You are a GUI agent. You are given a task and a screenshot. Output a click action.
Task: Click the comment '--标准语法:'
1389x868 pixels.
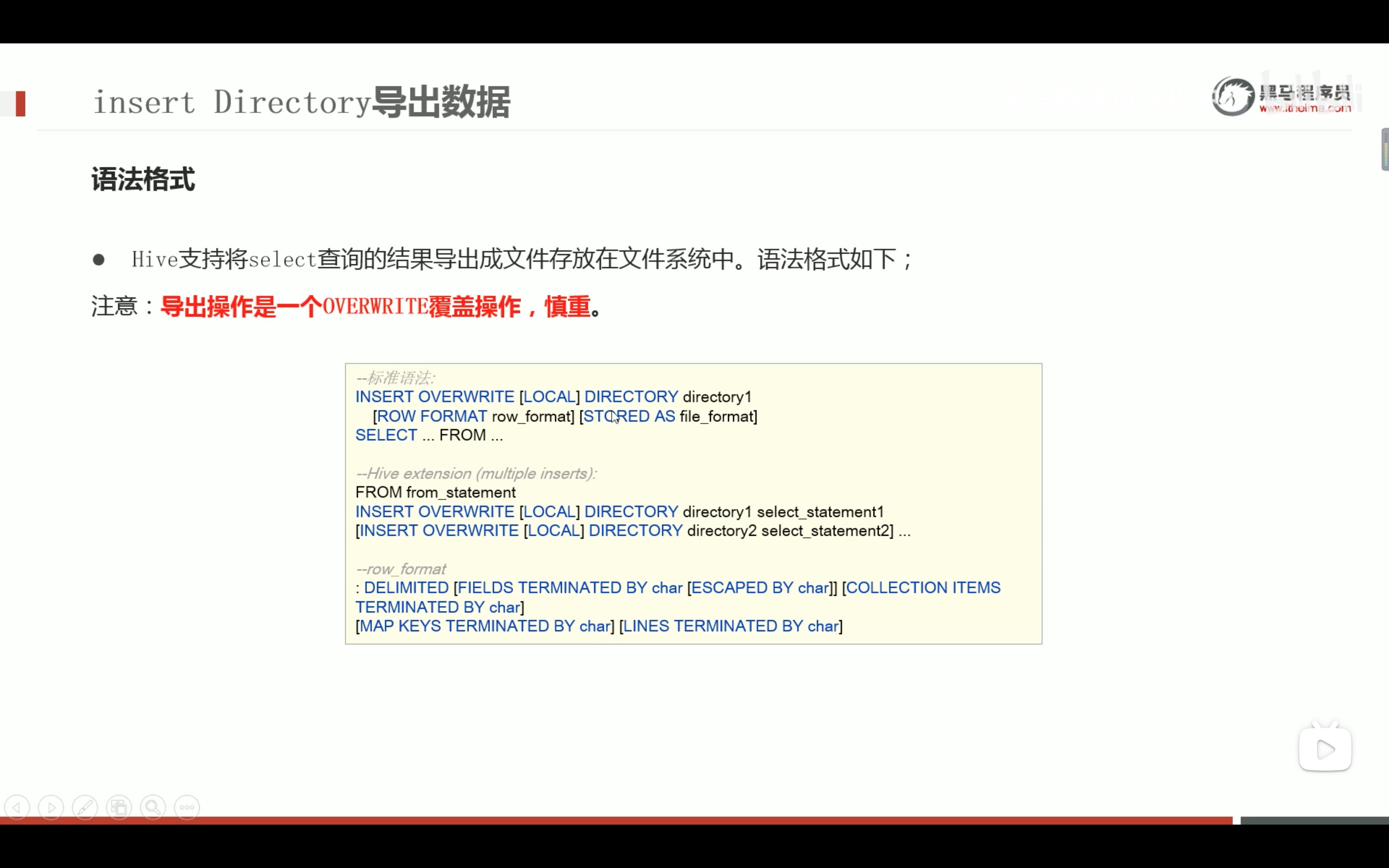click(x=395, y=378)
